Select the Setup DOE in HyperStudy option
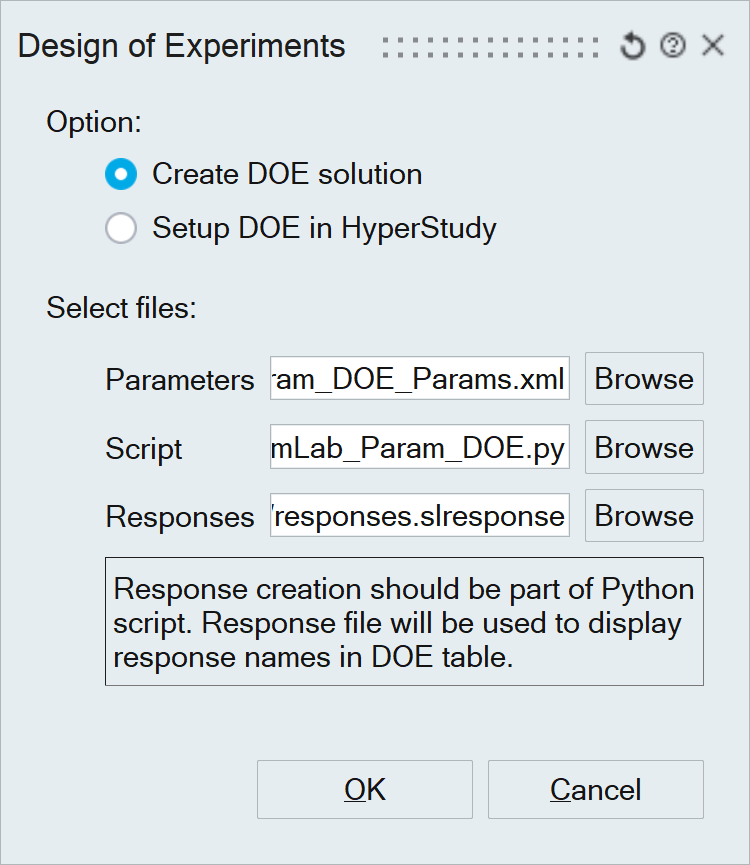750x865 pixels. [121, 228]
